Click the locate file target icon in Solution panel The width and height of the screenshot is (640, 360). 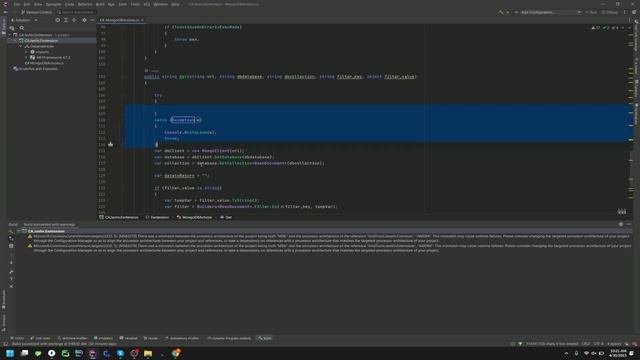[58, 20]
